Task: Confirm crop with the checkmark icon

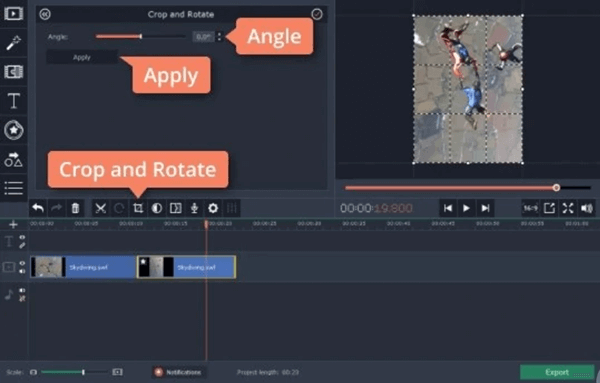Action: 317,14
